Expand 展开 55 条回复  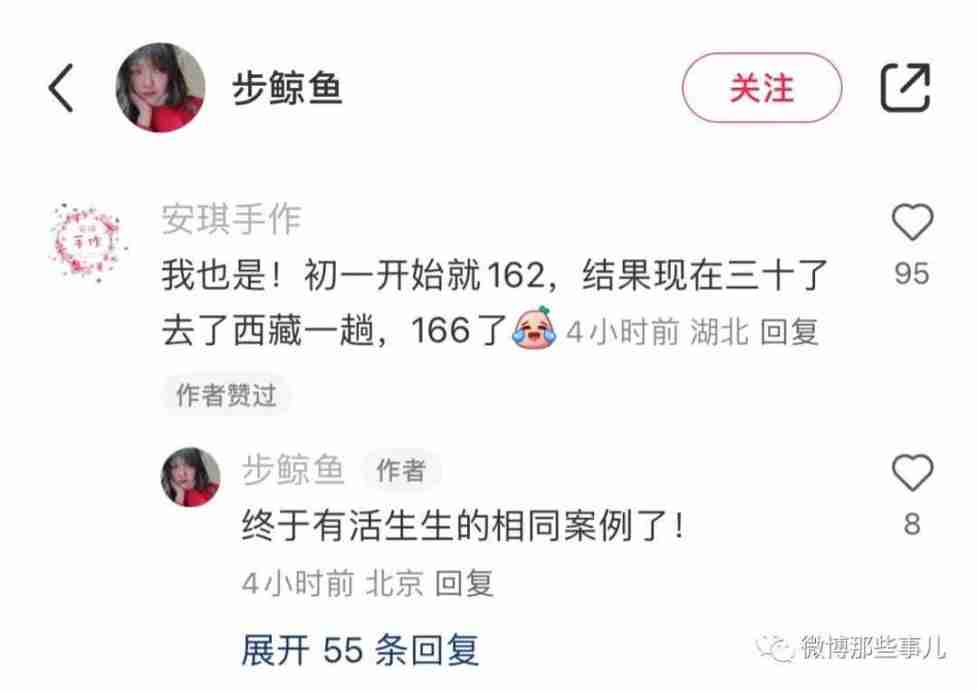pos(360,650)
